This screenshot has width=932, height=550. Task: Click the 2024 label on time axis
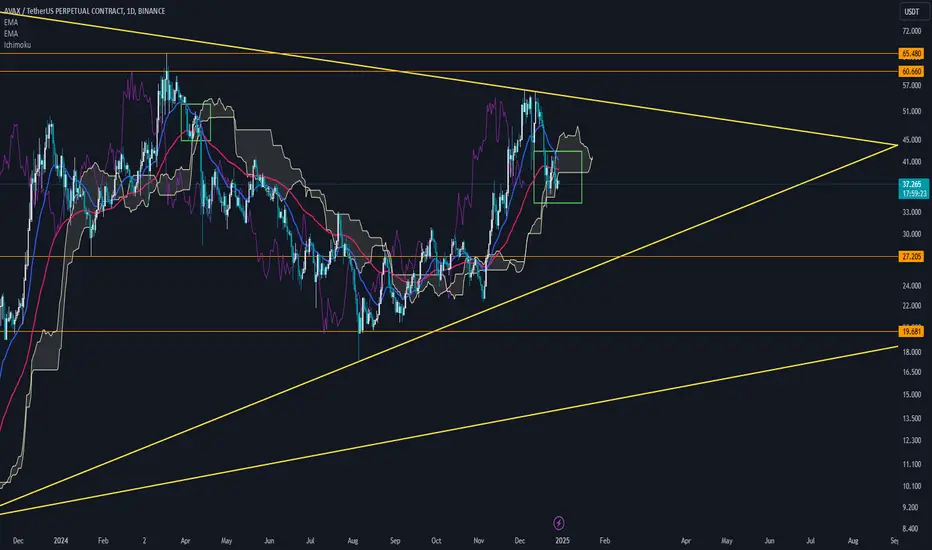[61, 541]
